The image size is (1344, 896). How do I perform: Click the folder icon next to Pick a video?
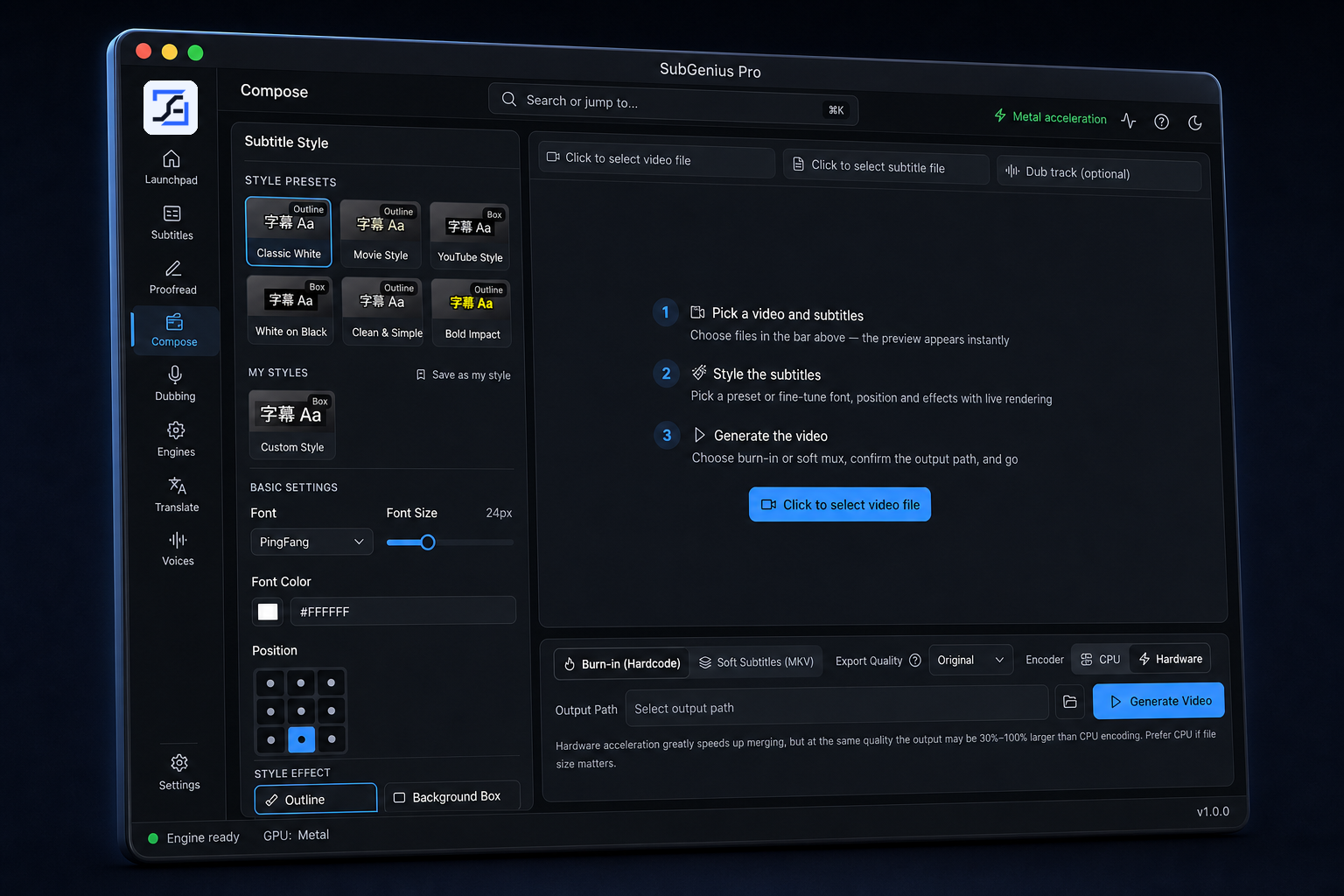click(697, 312)
